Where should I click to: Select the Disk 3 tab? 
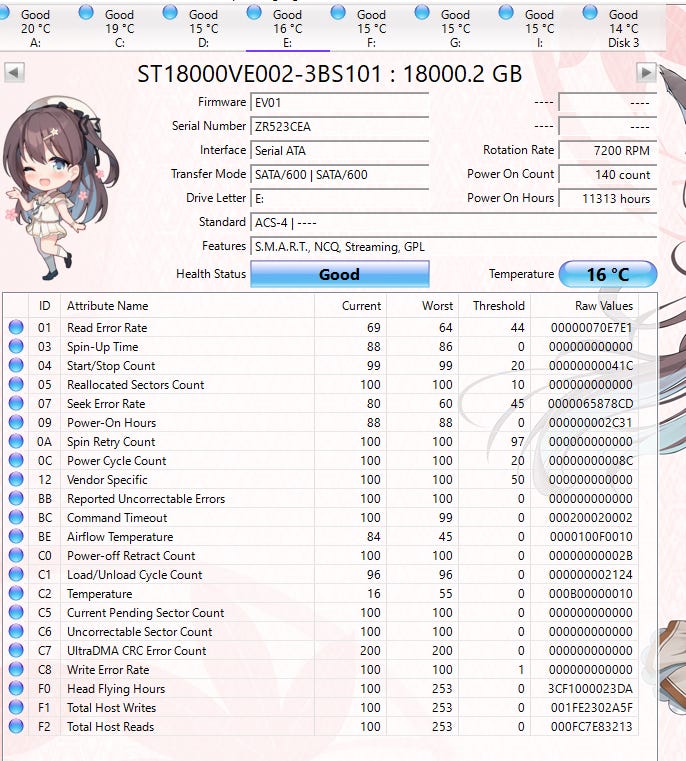(623, 27)
